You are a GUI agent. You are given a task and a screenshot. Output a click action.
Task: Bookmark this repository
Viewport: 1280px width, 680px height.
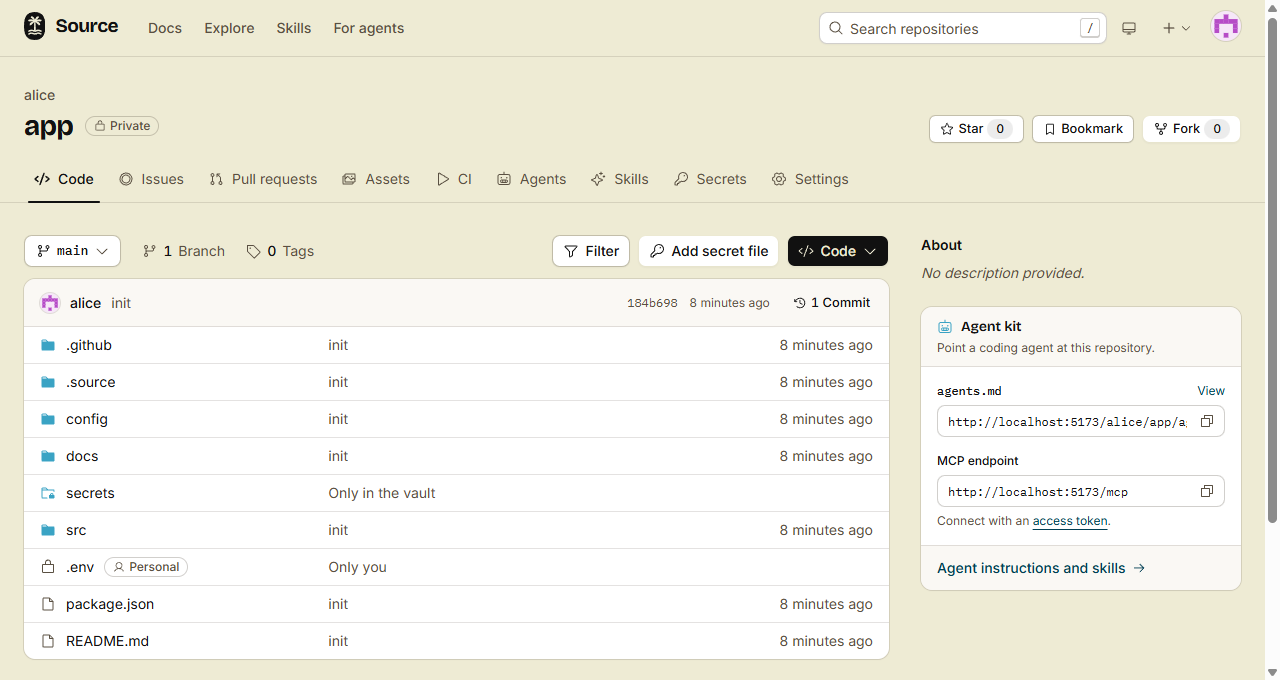[x=1083, y=129]
